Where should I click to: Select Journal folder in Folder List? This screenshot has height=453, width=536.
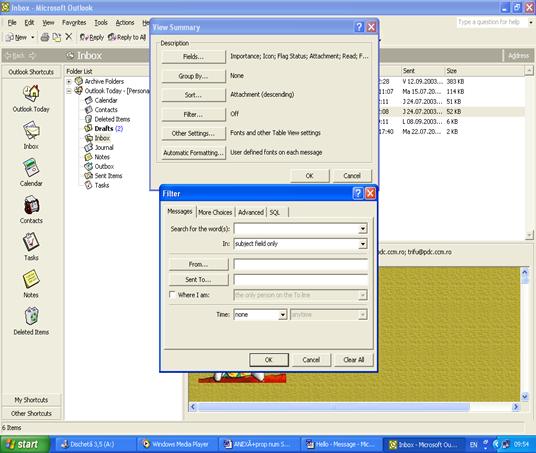tap(104, 147)
